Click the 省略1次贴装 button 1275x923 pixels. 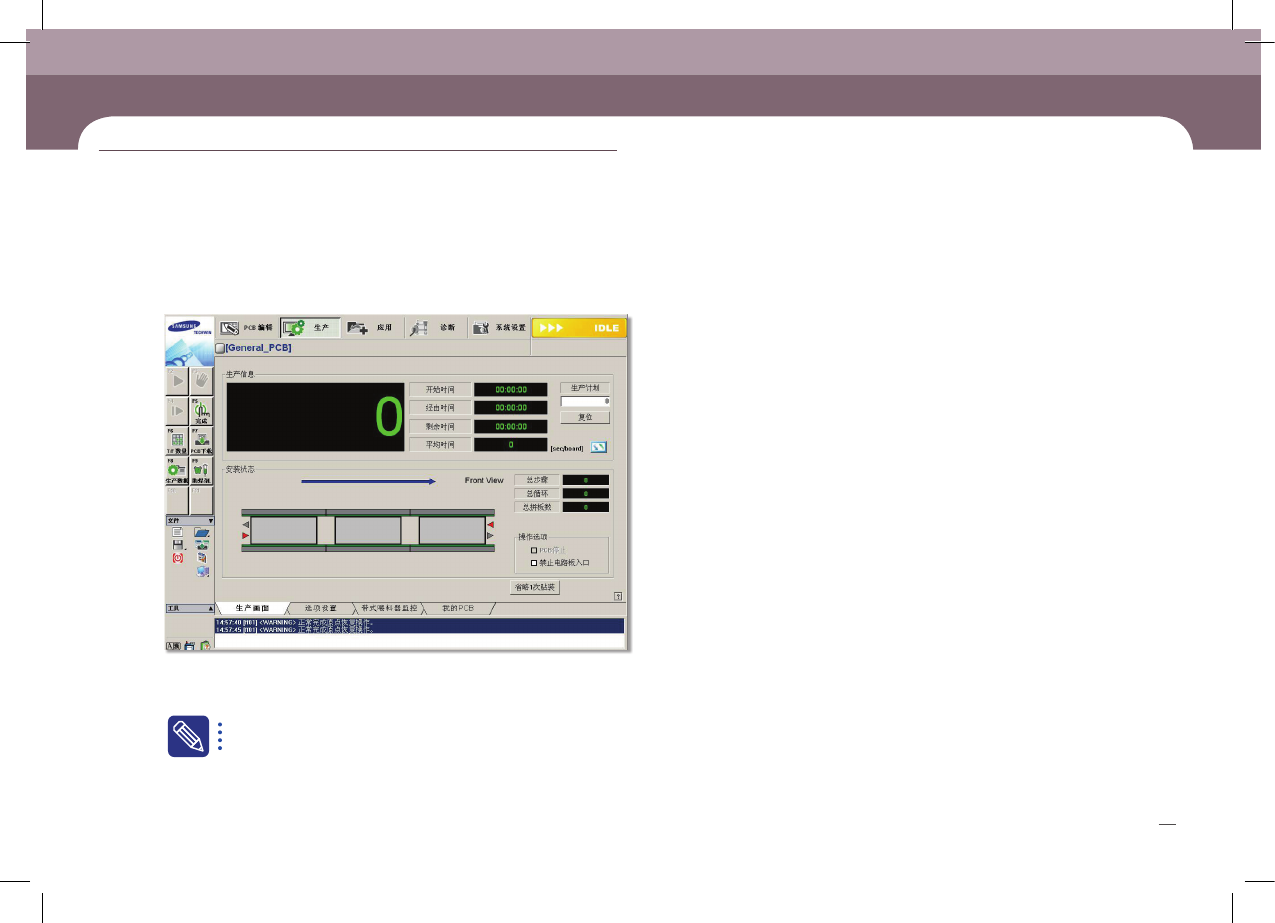click(x=535, y=587)
